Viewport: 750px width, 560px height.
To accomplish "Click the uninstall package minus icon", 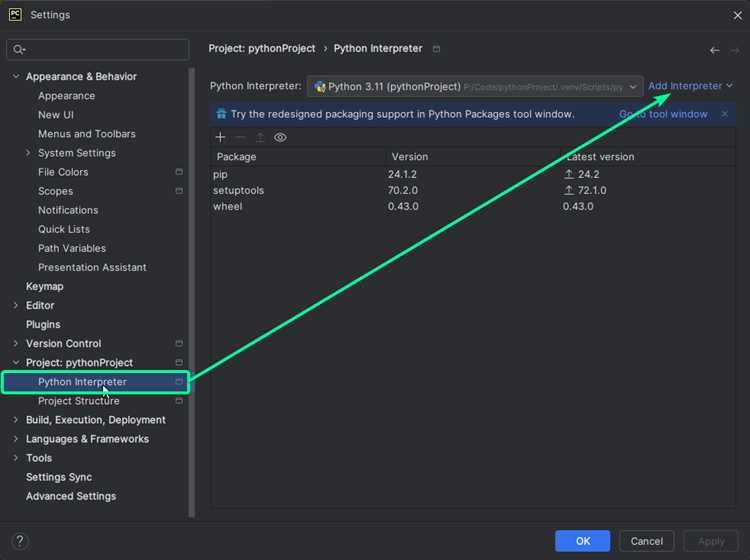I will pyautogui.click(x=240, y=138).
